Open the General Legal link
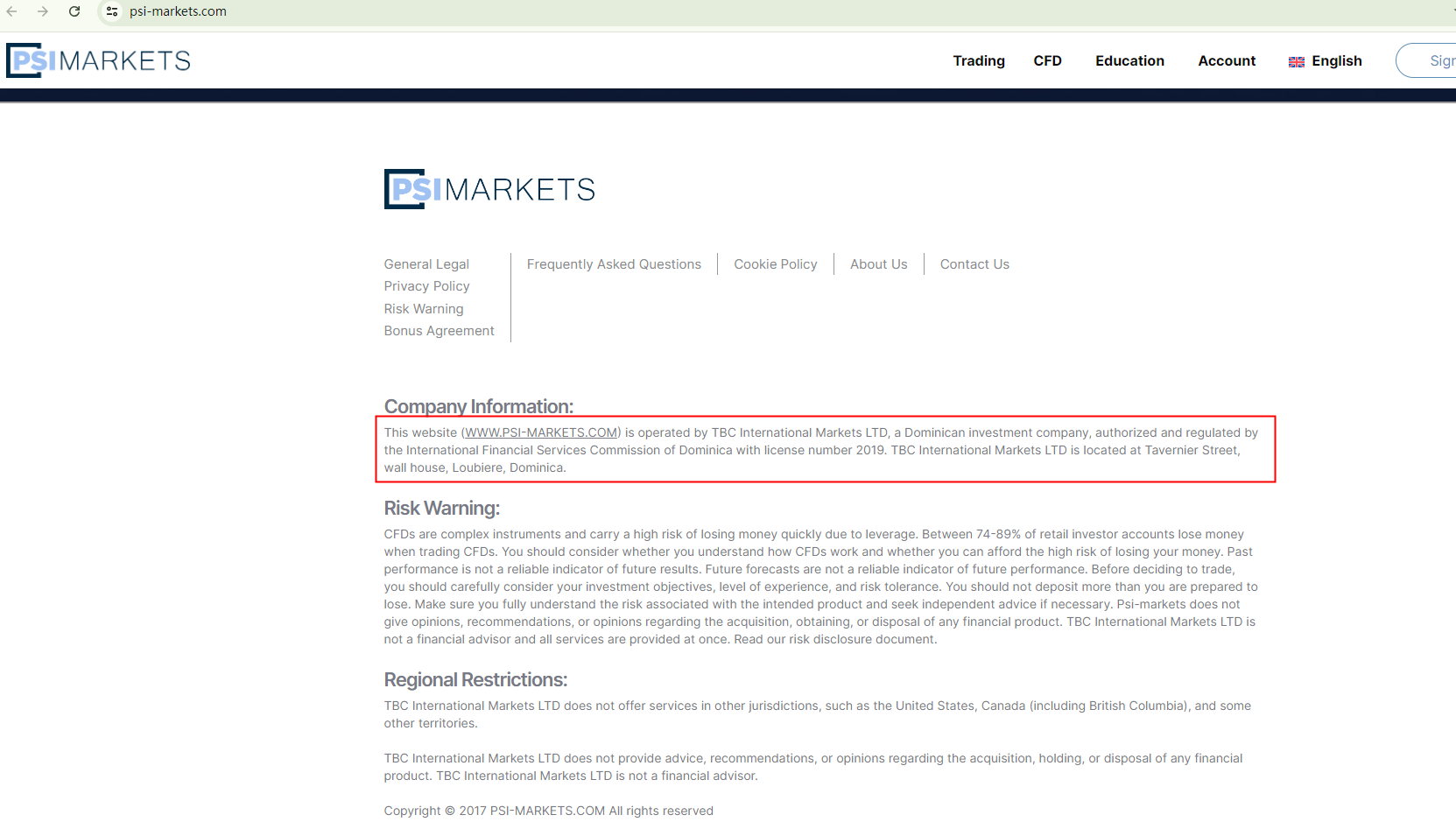 tap(426, 264)
